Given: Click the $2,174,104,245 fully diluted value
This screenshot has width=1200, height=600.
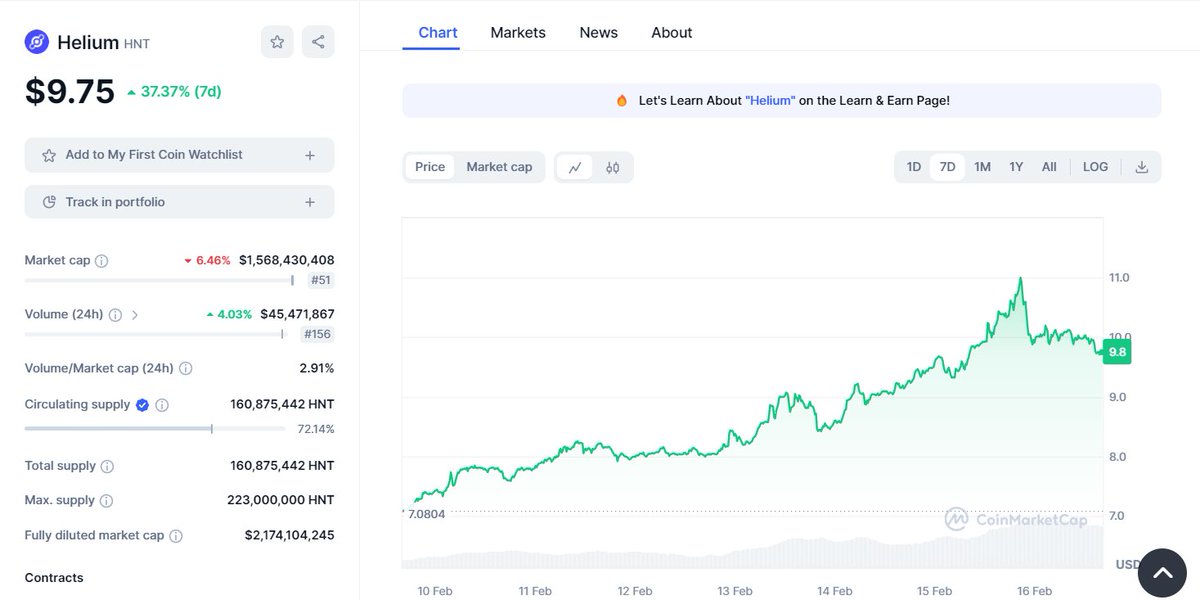Looking at the screenshot, I should (x=290, y=536).
